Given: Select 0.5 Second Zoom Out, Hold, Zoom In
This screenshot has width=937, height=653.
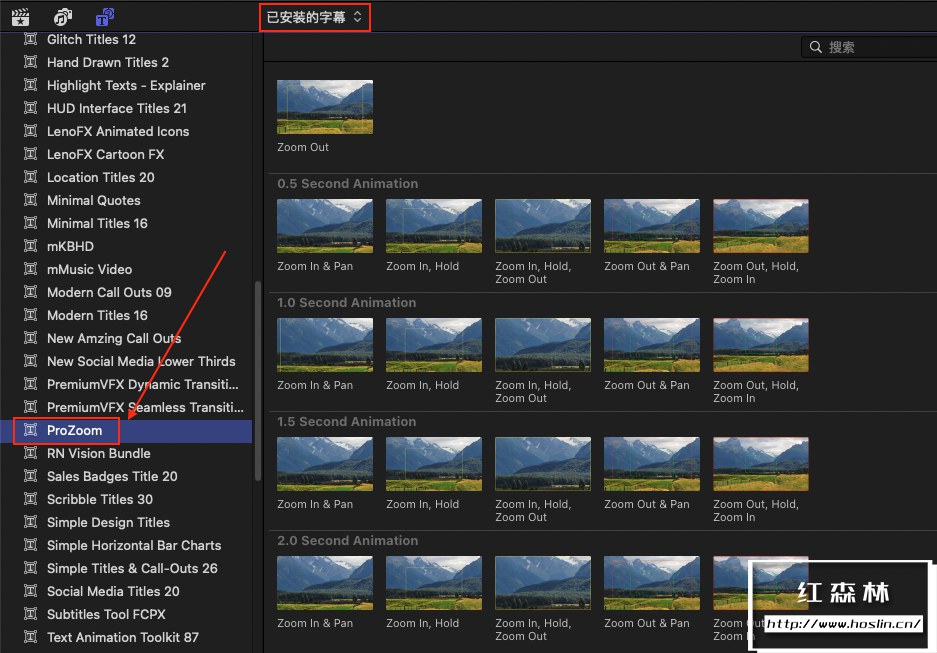Looking at the screenshot, I should pyautogui.click(x=761, y=226).
